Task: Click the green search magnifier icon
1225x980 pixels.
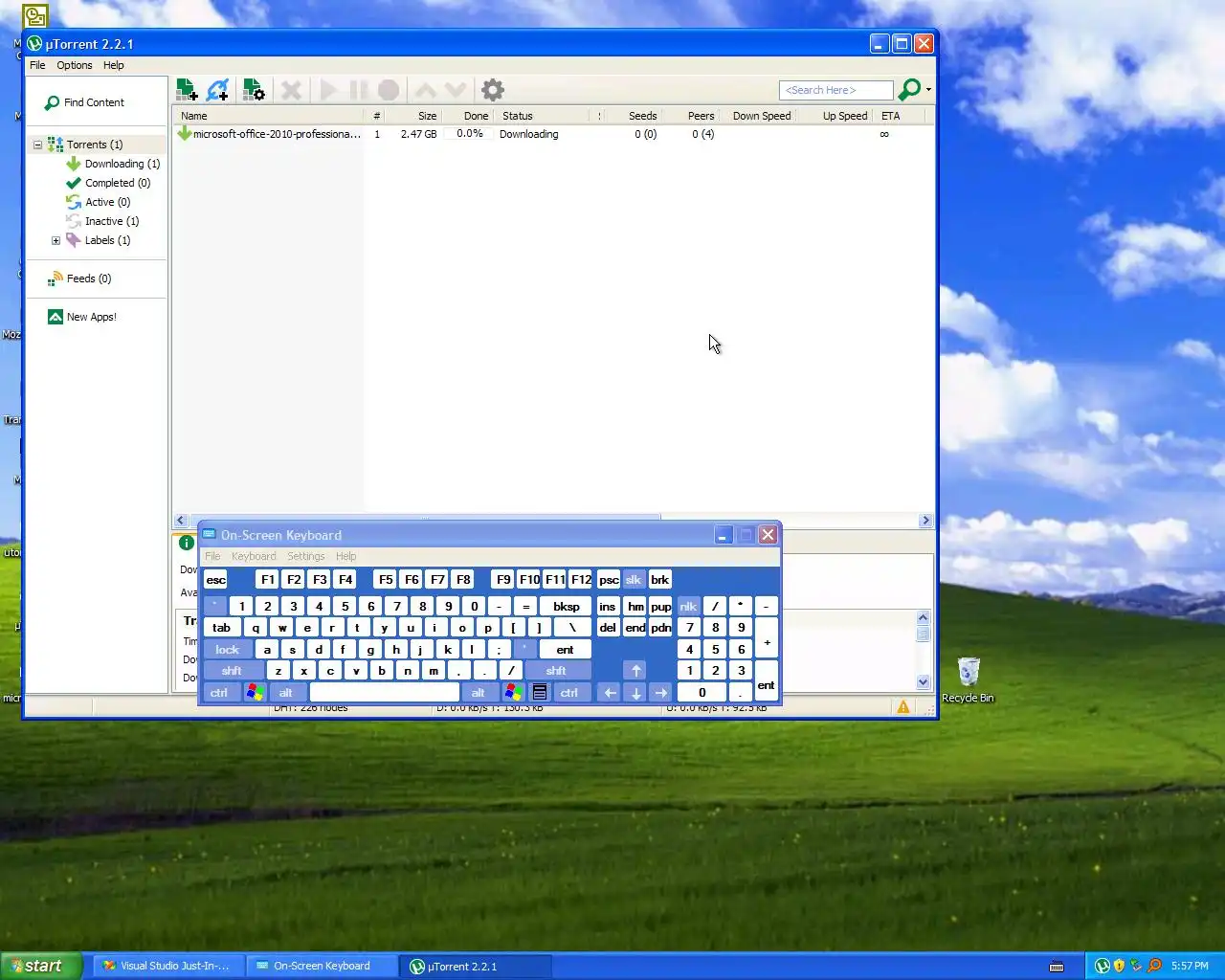Action: [909, 89]
